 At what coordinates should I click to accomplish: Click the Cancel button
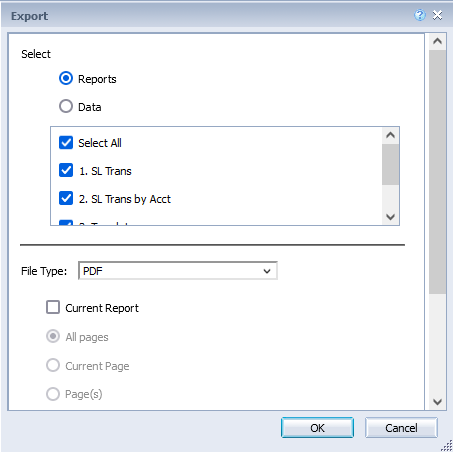tap(401, 428)
